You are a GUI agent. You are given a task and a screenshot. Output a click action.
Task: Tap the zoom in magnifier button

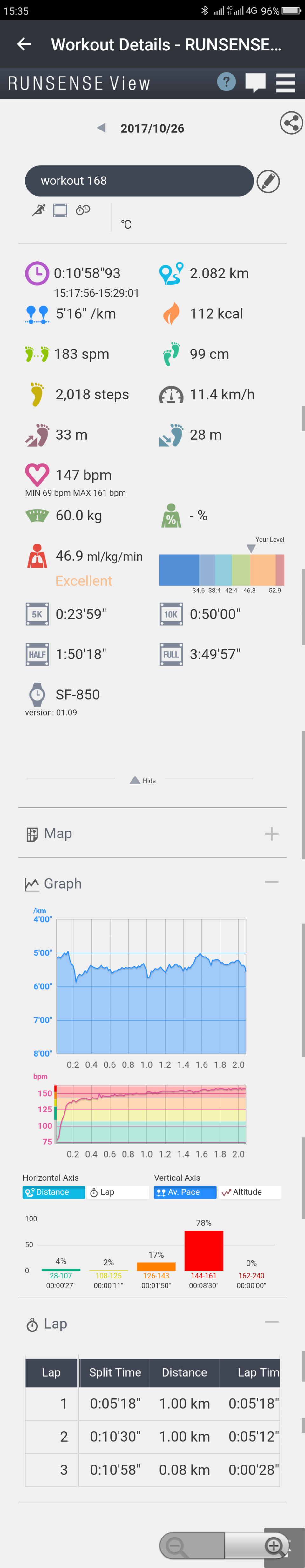[x=274, y=1545]
